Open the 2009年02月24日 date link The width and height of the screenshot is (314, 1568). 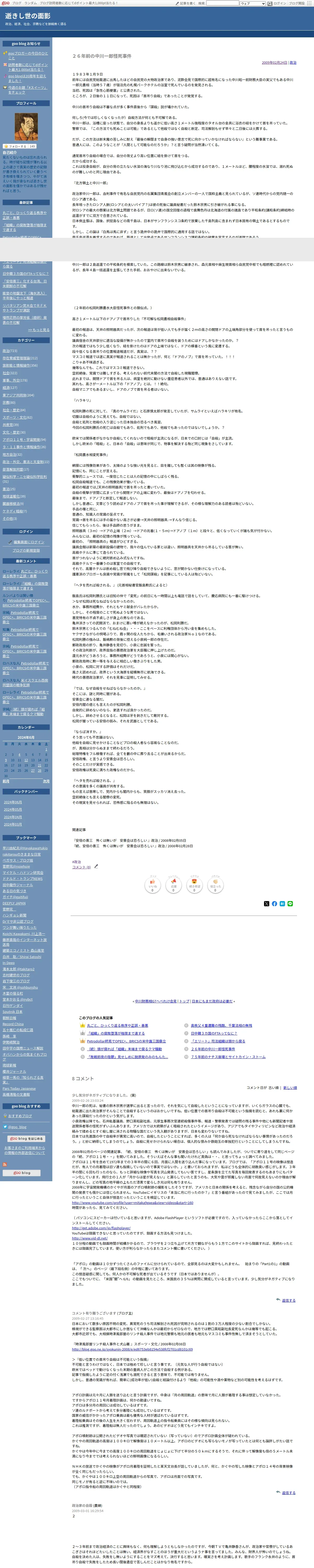pos(274,63)
